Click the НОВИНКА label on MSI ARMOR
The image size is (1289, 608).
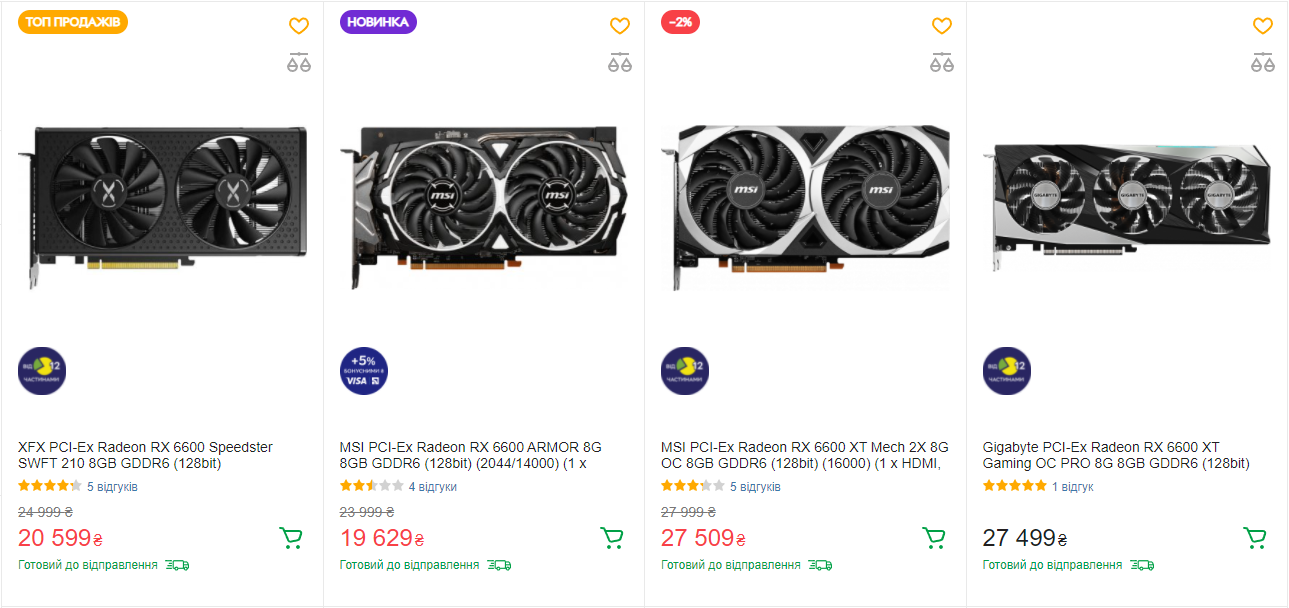point(378,22)
